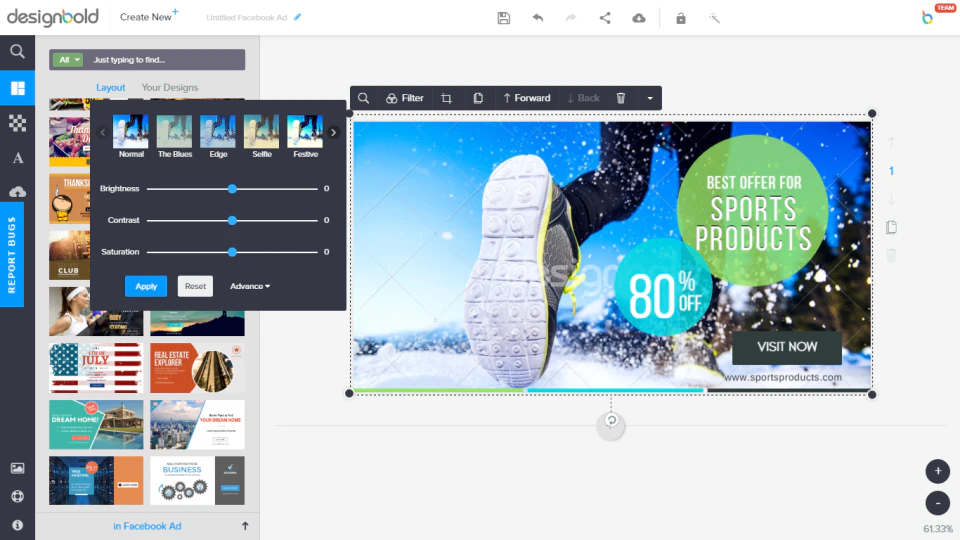960x540 pixels.
Task: Click the lock icon in top toolbar
Action: click(x=681, y=18)
